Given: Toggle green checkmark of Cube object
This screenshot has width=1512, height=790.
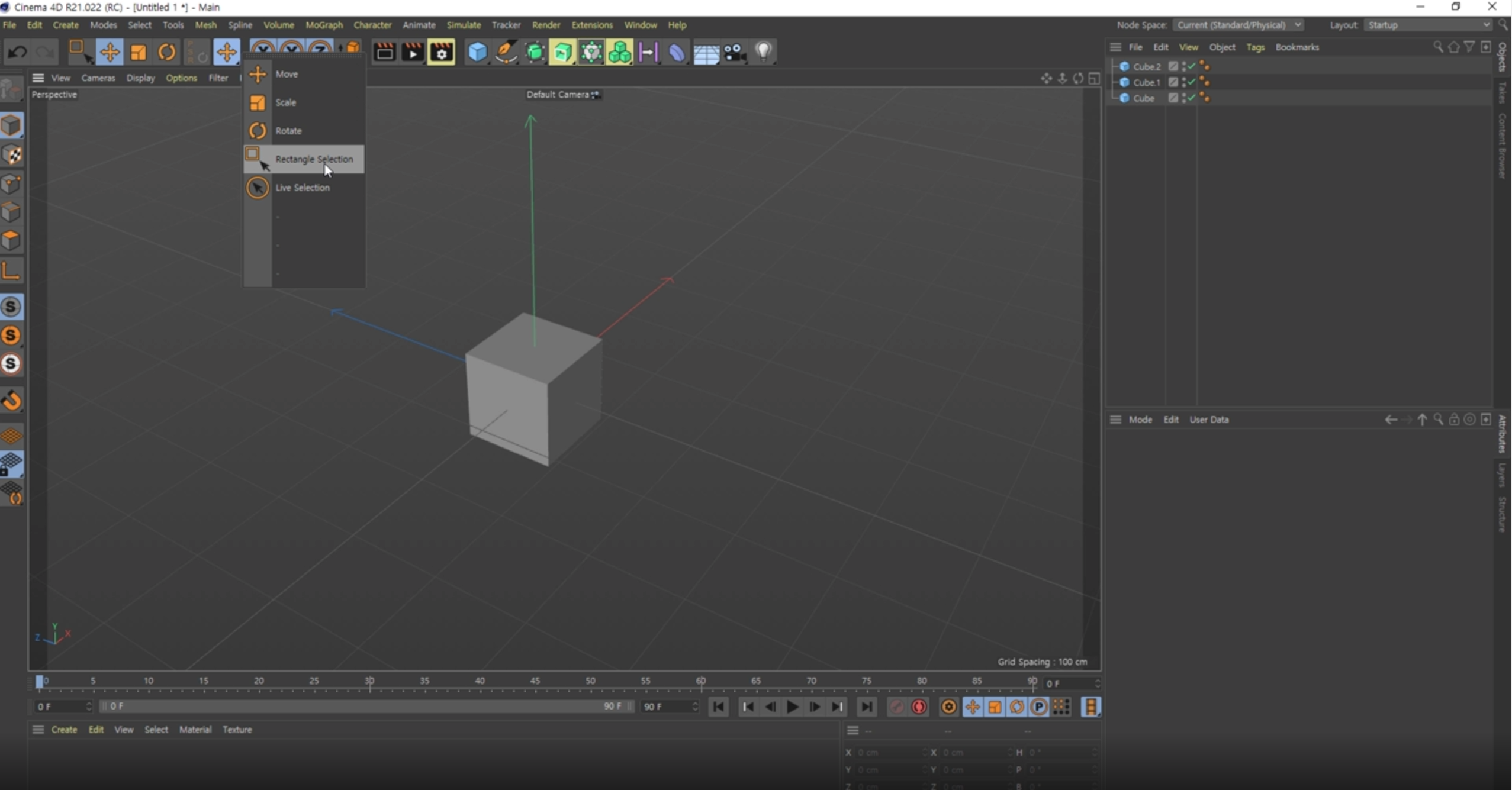Looking at the screenshot, I should coord(1192,98).
